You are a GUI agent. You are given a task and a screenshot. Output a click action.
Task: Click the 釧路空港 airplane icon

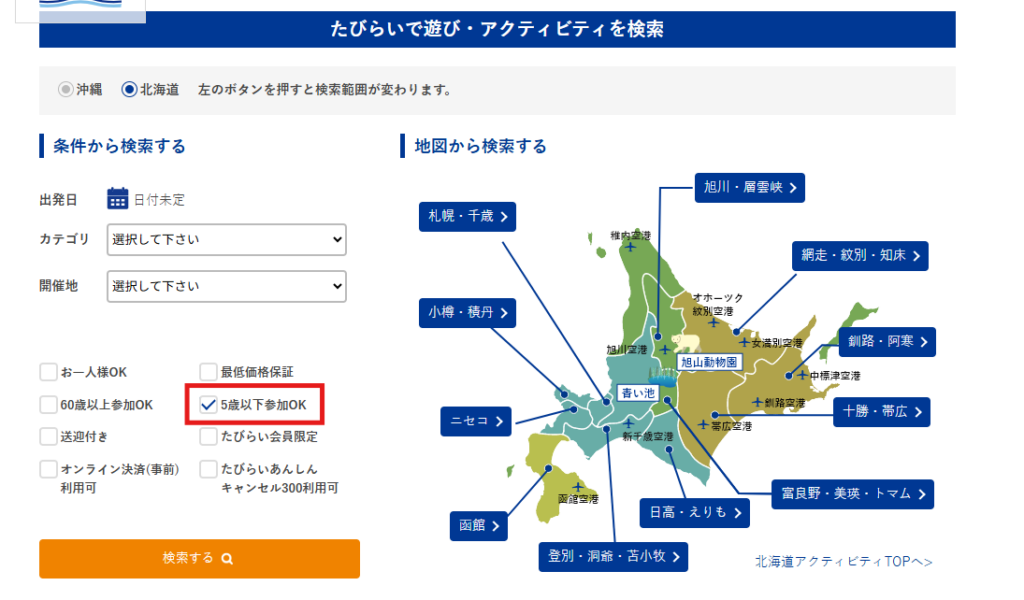click(x=757, y=402)
